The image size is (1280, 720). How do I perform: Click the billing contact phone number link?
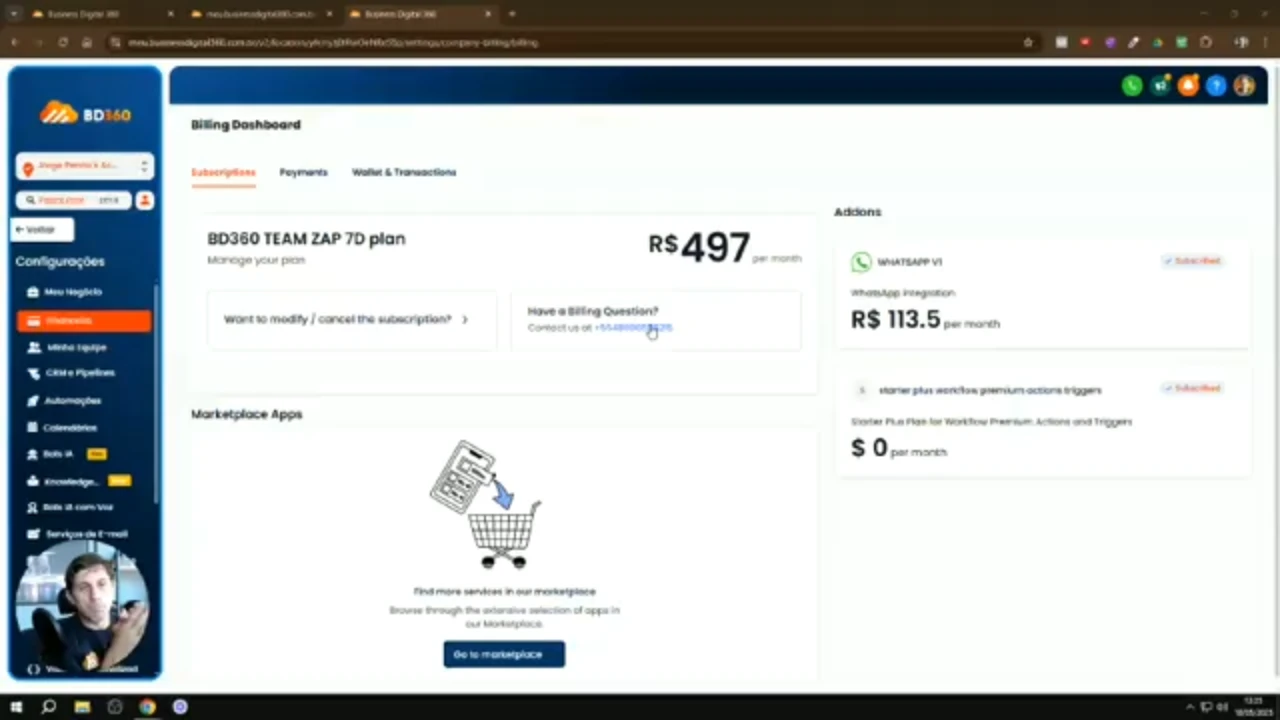(x=633, y=328)
